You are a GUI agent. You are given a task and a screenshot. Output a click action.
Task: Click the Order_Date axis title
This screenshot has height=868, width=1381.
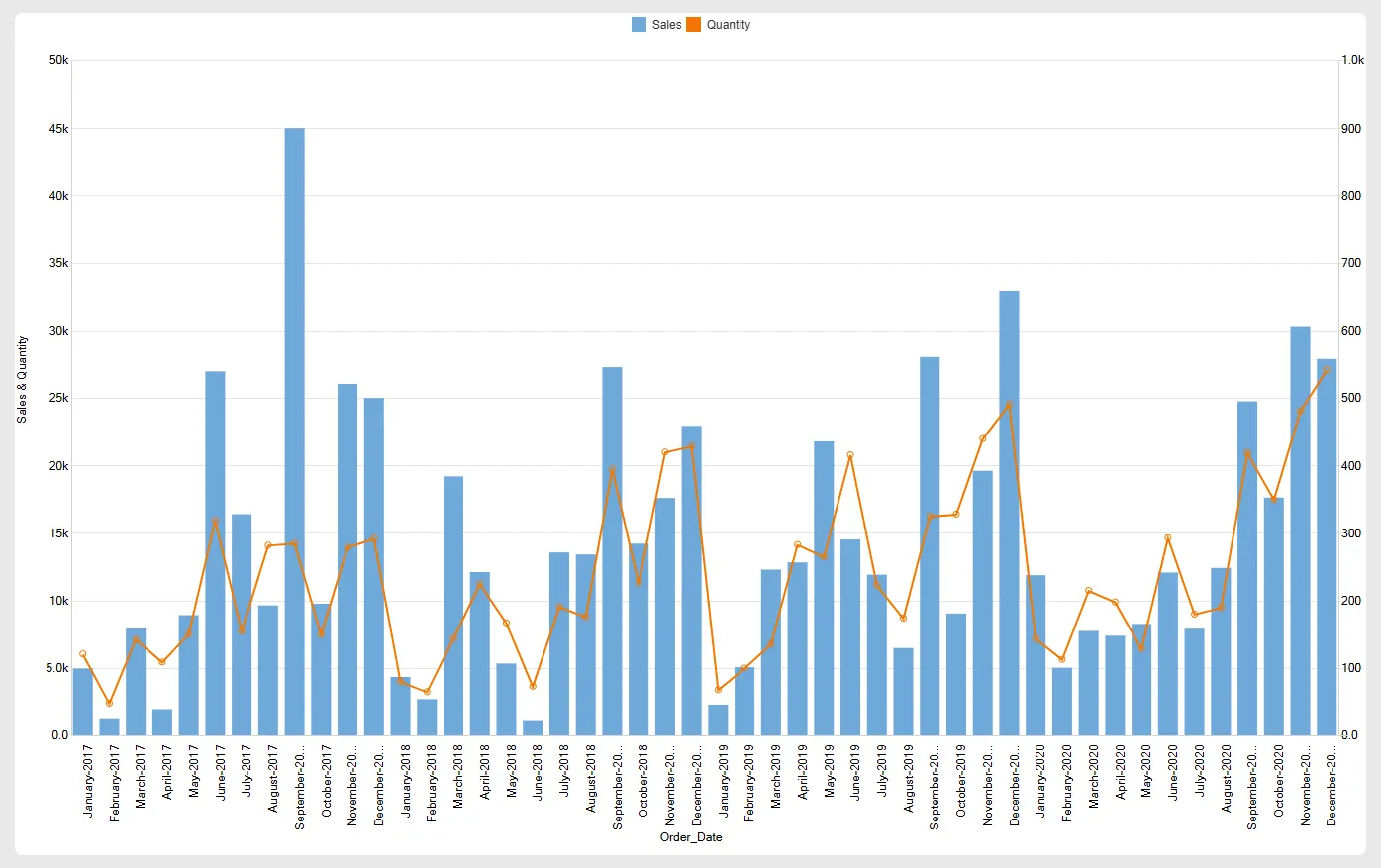tap(691, 837)
